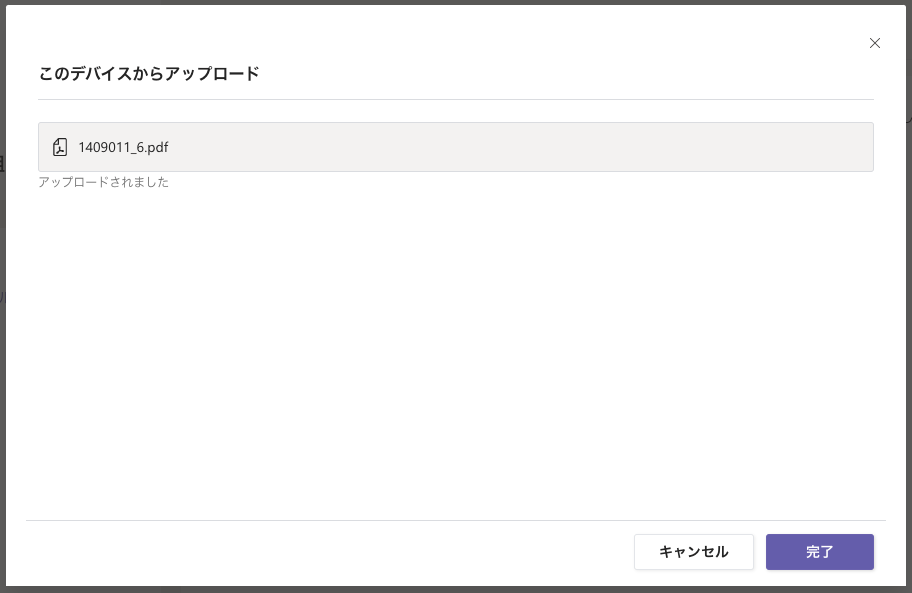The width and height of the screenshot is (912, 593).
Task: Click the header space right of the title
Action: [560, 73]
